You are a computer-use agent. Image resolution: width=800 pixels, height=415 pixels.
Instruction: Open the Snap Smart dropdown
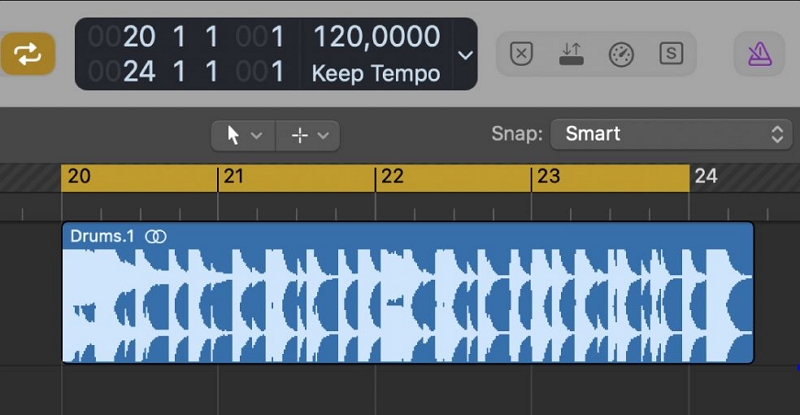(671, 134)
